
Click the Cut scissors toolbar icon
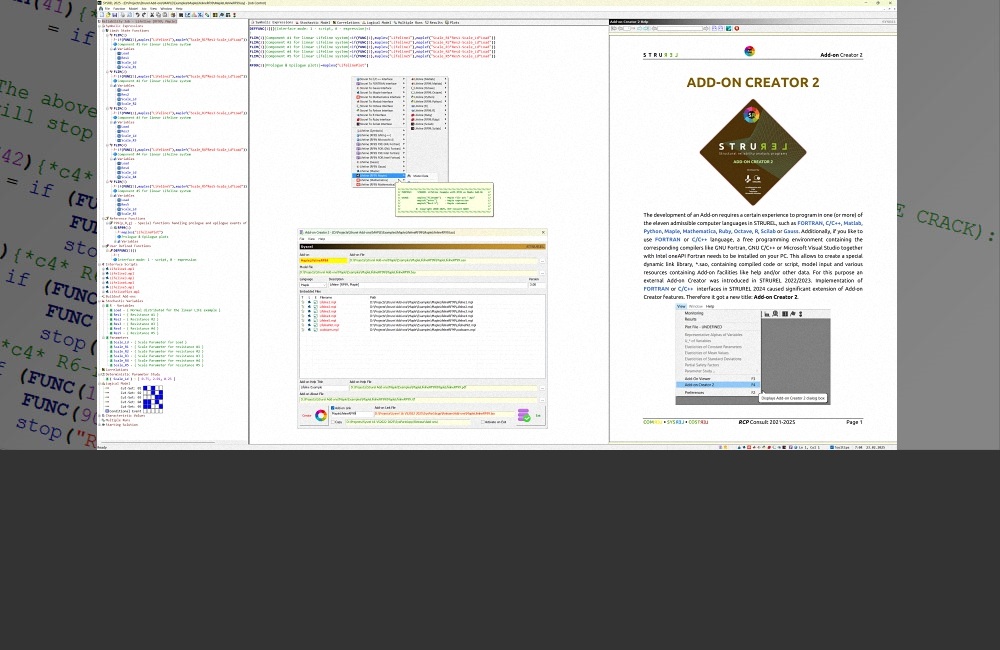click(x=152, y=15)
